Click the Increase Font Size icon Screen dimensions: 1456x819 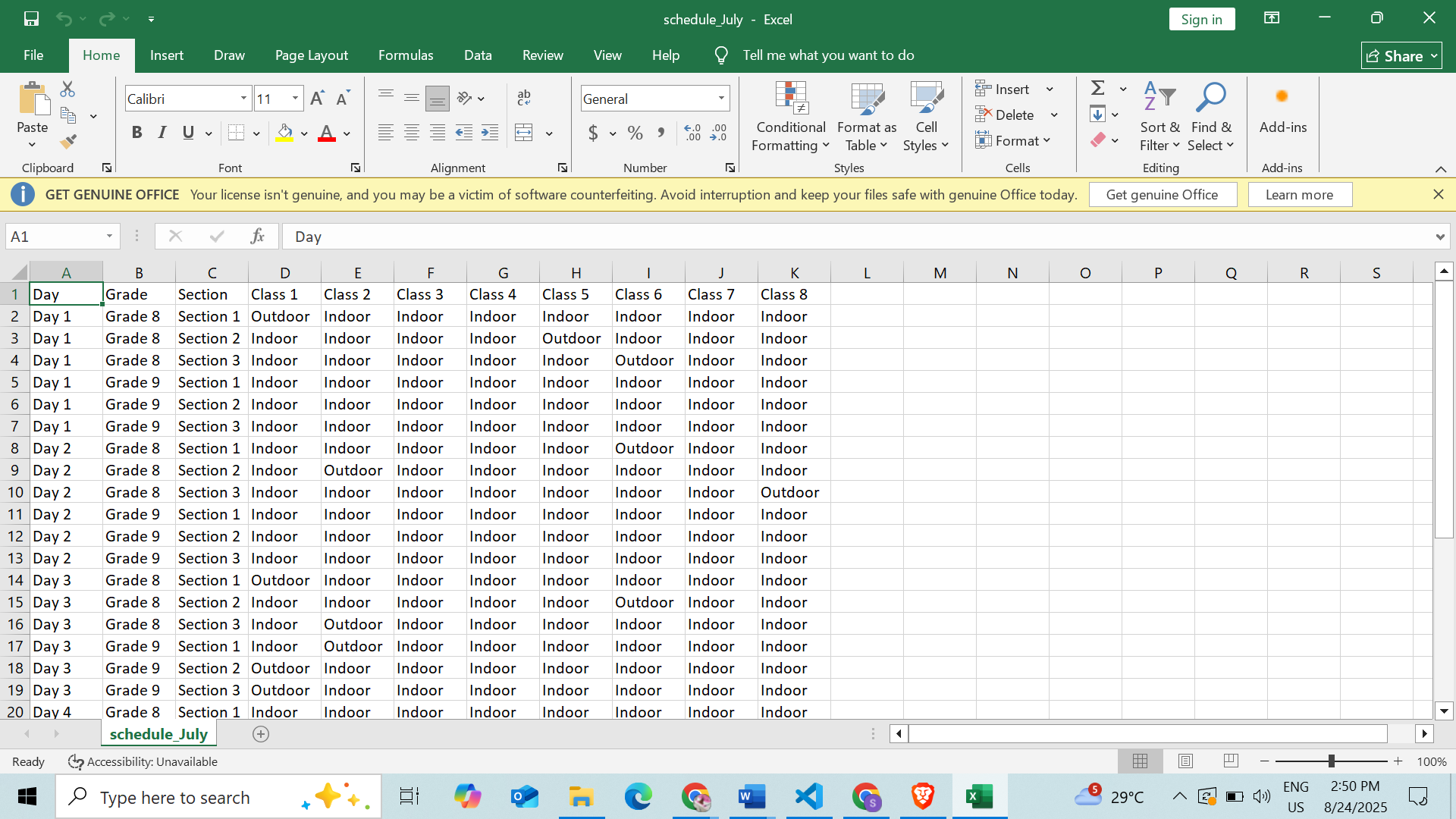(x=317, y=99)
